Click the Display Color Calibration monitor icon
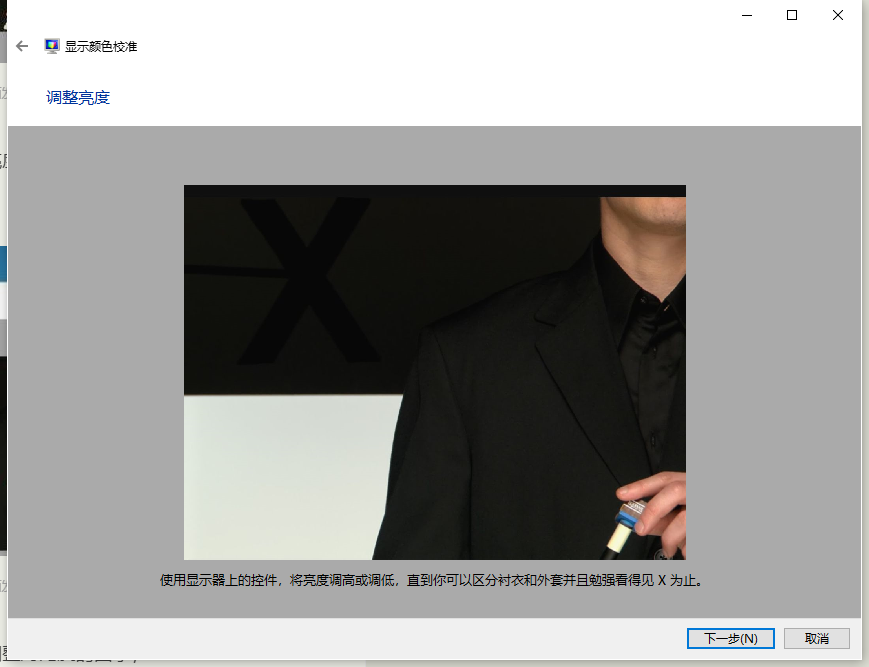869x667 pixels. [52, 46]
